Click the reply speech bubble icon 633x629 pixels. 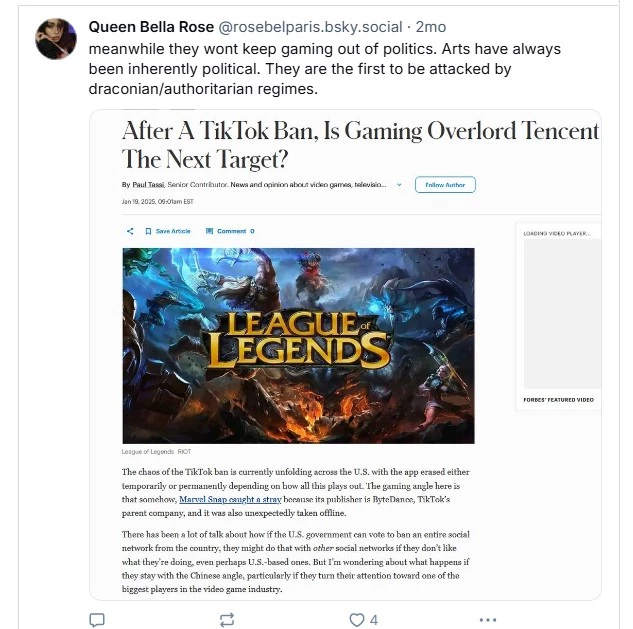[x=97, y=620]
